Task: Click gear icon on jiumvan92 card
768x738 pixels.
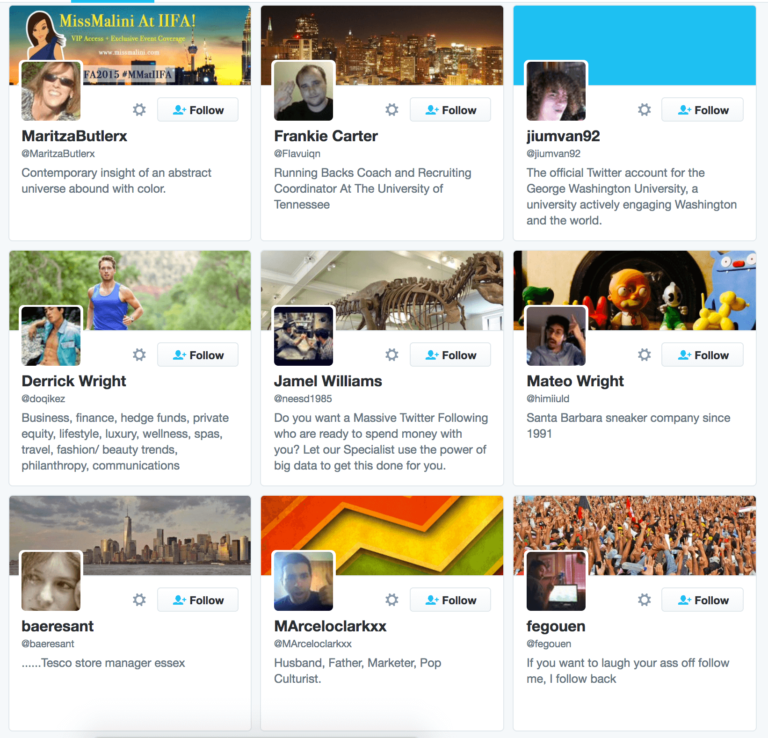Action: (644, 110)
